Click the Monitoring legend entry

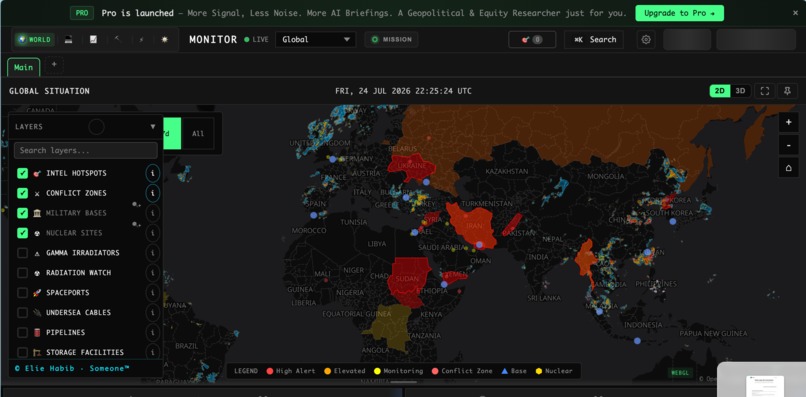398,371
